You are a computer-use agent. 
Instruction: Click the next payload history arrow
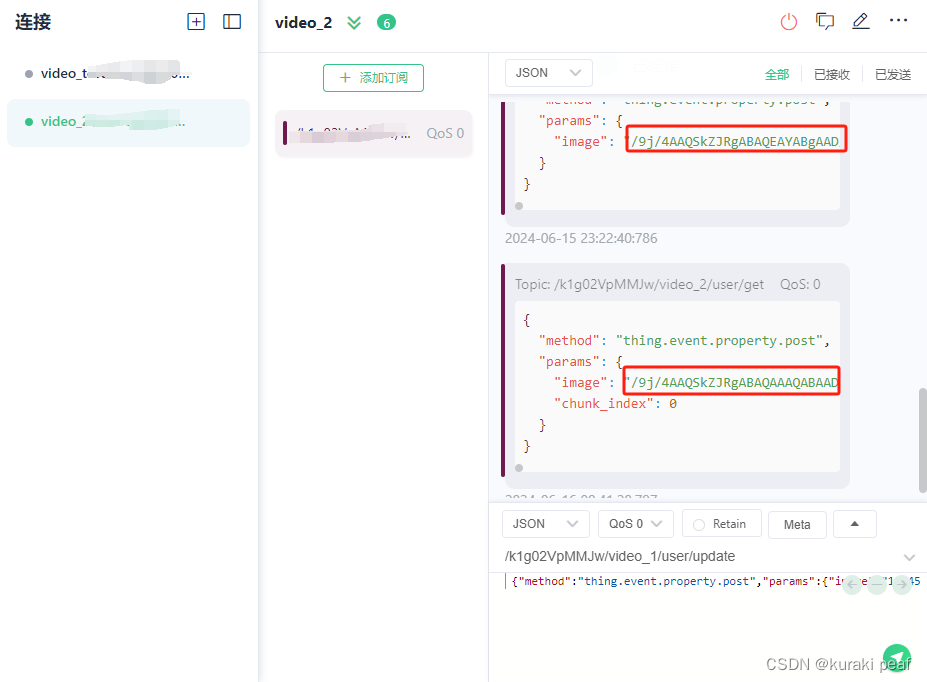(902, 584)
